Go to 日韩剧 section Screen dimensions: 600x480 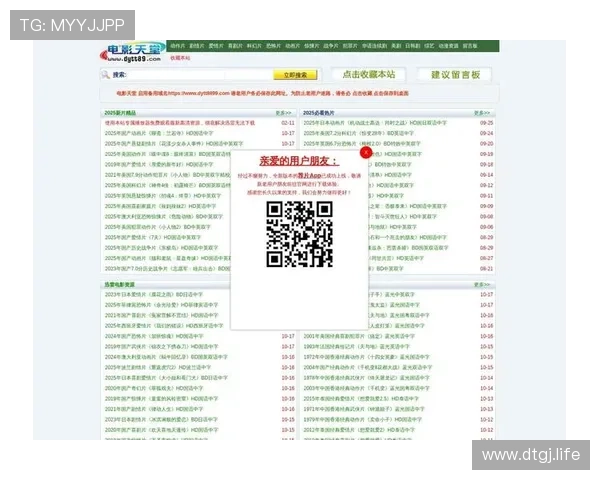[412, 46]
